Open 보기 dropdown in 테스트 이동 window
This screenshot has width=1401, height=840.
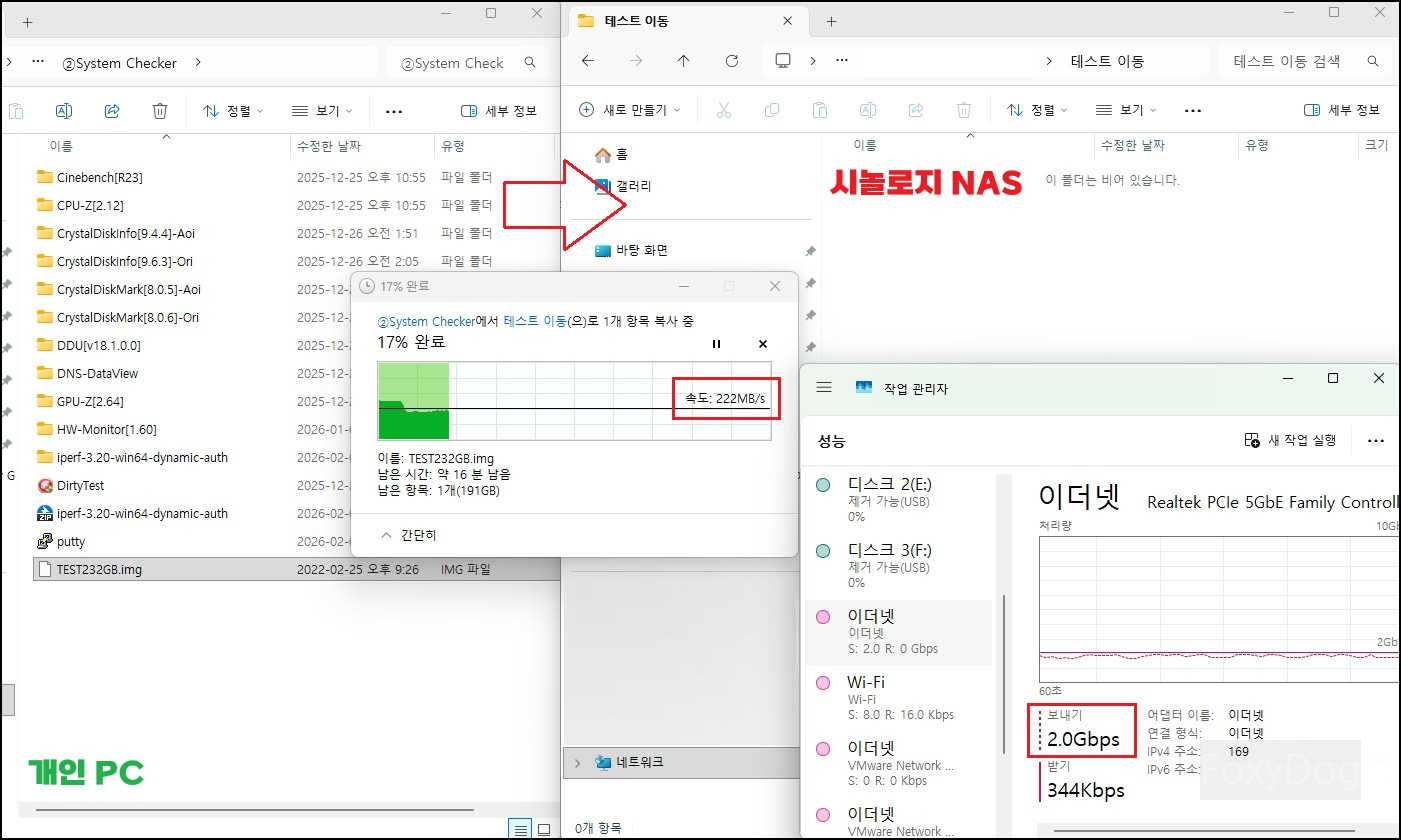[1126, 110]
